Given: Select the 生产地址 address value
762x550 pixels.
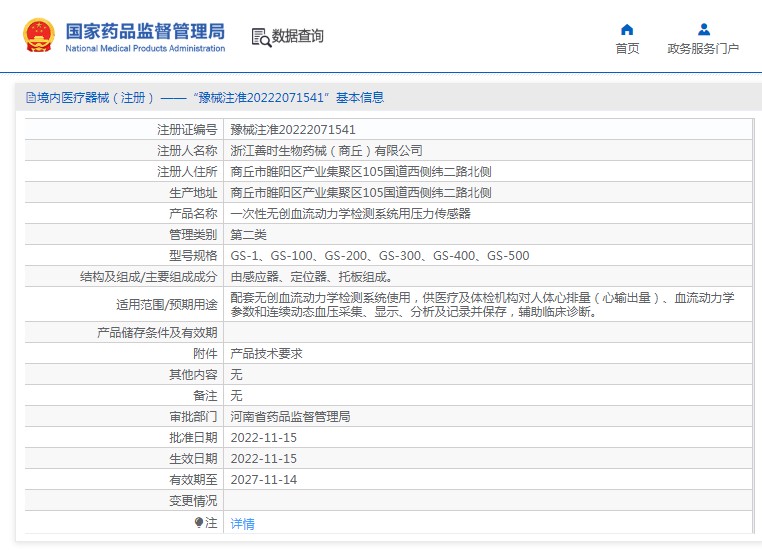Looking at the screenshot, I should tap(361, 193).
